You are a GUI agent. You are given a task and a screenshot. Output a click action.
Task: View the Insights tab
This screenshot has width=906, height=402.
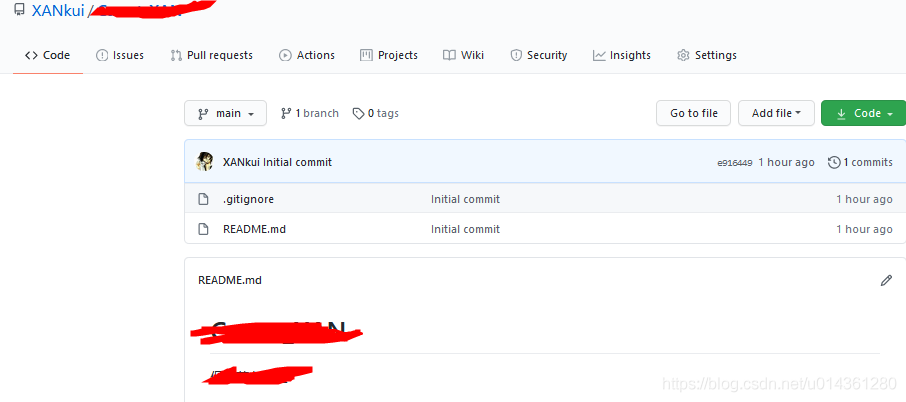click(622, 55)
